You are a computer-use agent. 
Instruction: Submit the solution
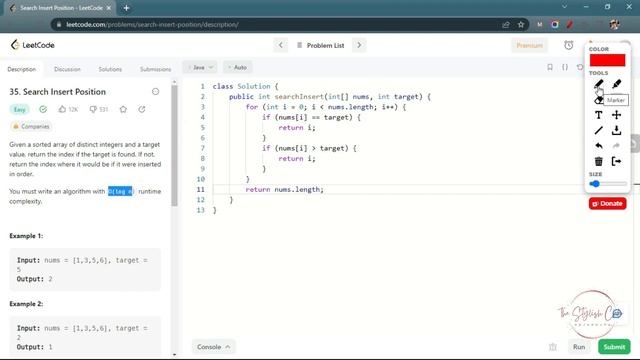(x=614, y=347)
